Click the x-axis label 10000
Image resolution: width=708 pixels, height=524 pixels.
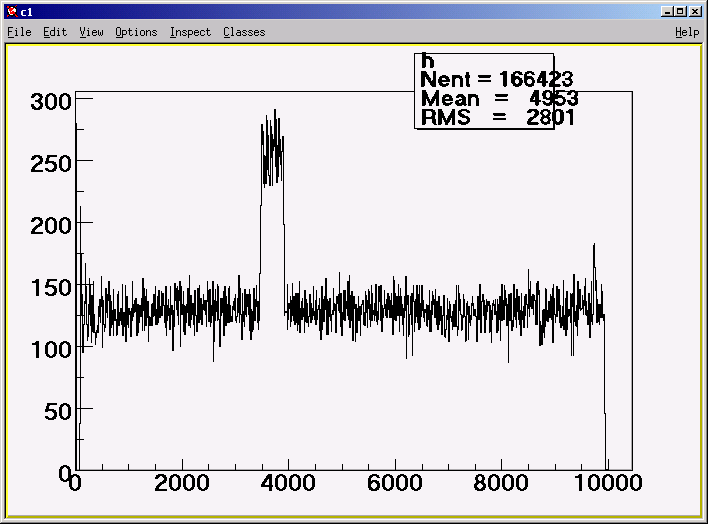(x=608, y=483)
